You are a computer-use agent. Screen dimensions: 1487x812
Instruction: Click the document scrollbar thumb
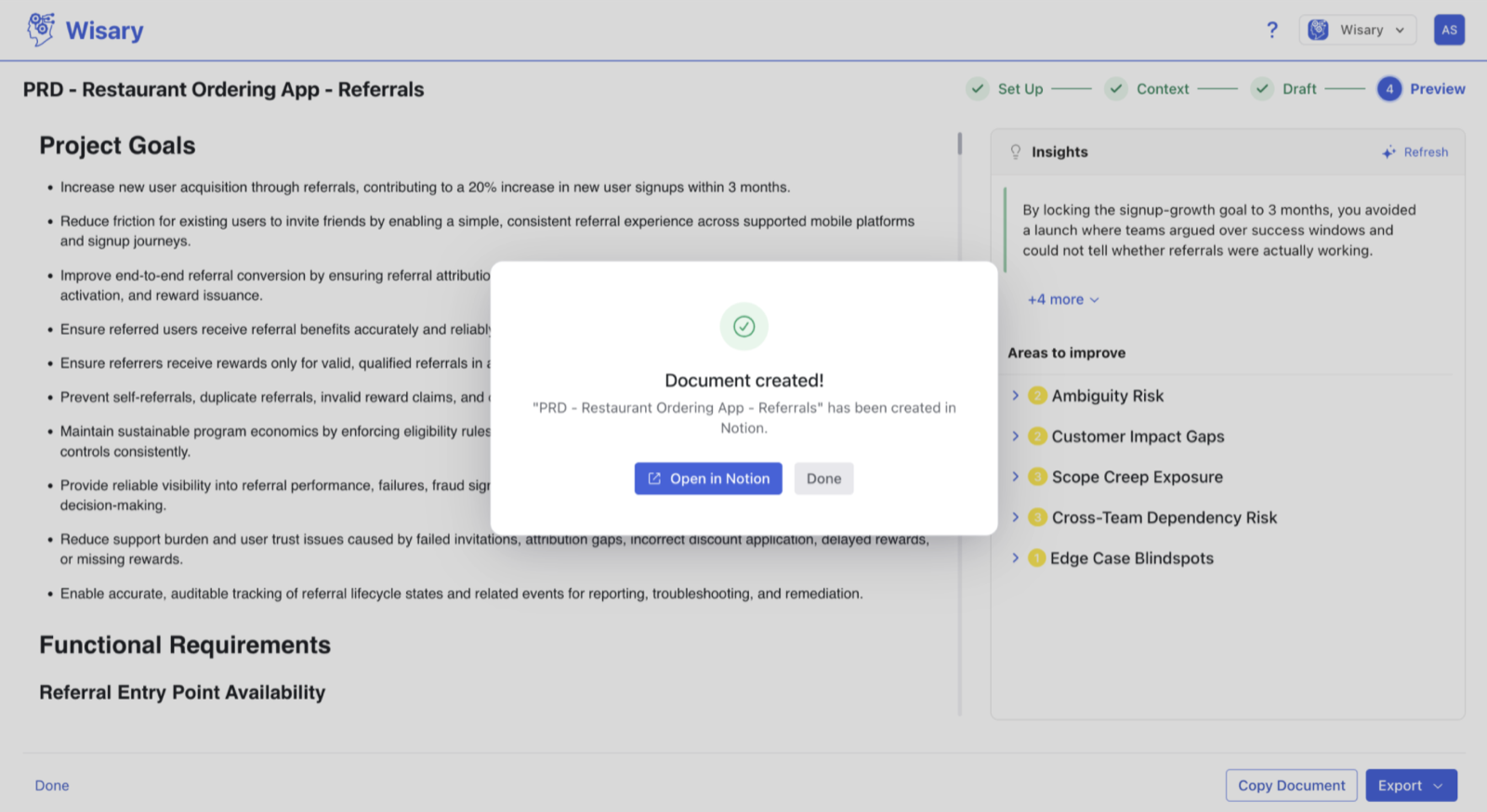point(960,143)
